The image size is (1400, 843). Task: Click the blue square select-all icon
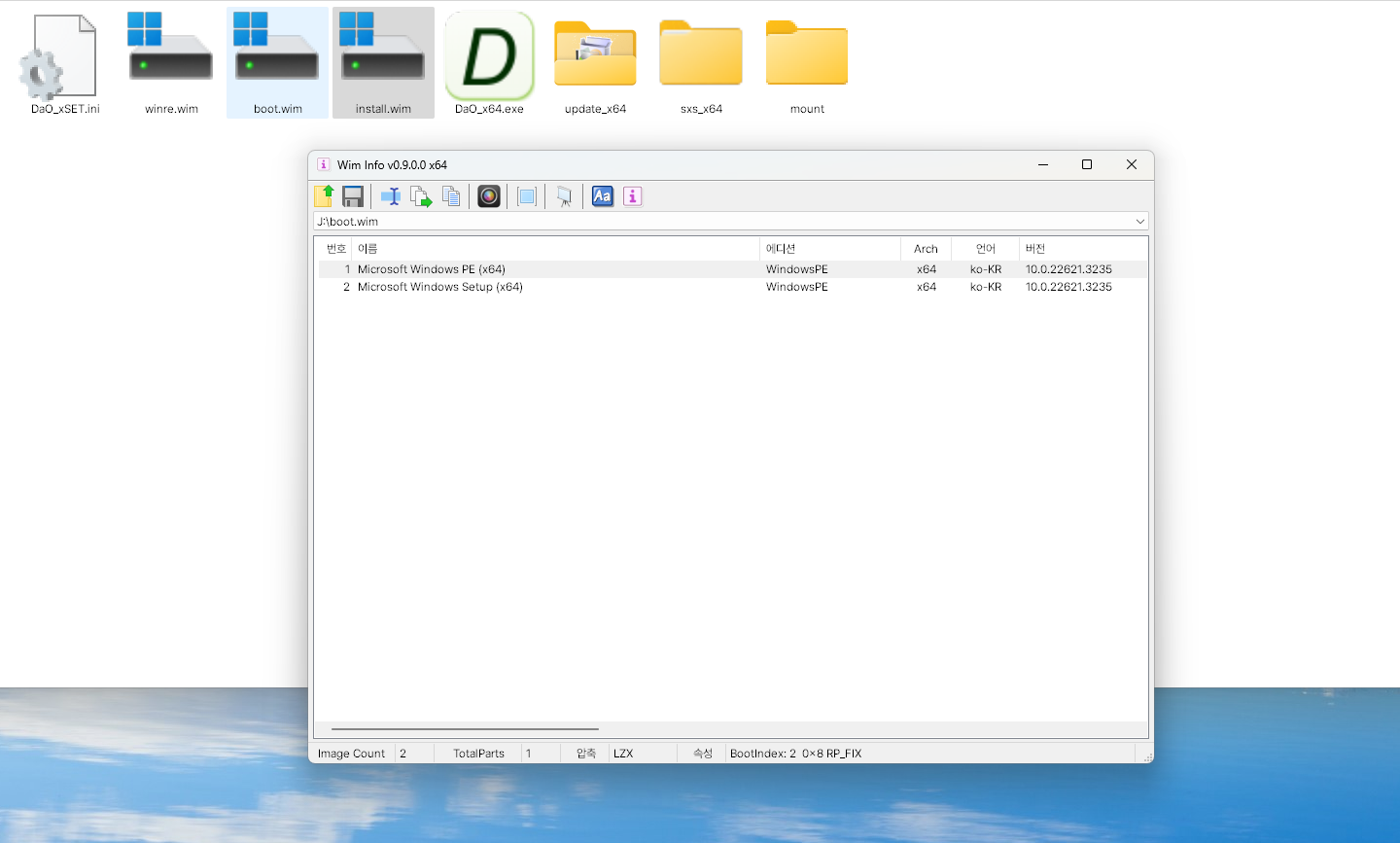pyautogui.click(x=527, y=196)
